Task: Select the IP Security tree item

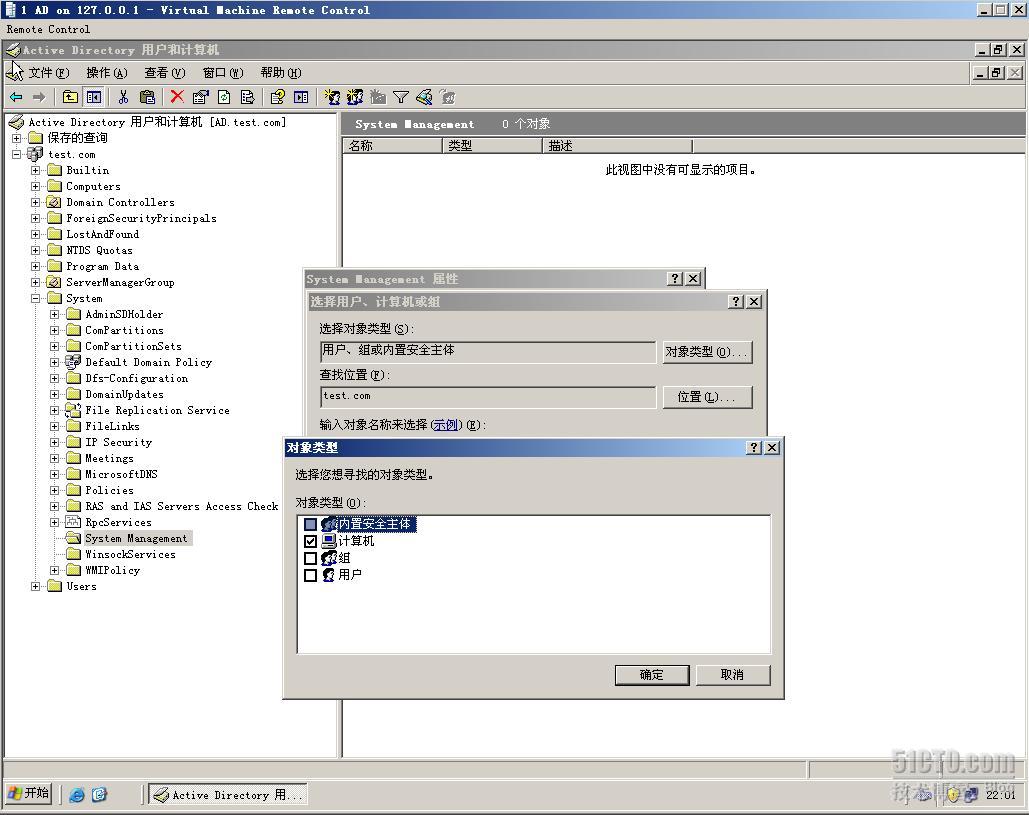Action: click(x=118, y=442)
